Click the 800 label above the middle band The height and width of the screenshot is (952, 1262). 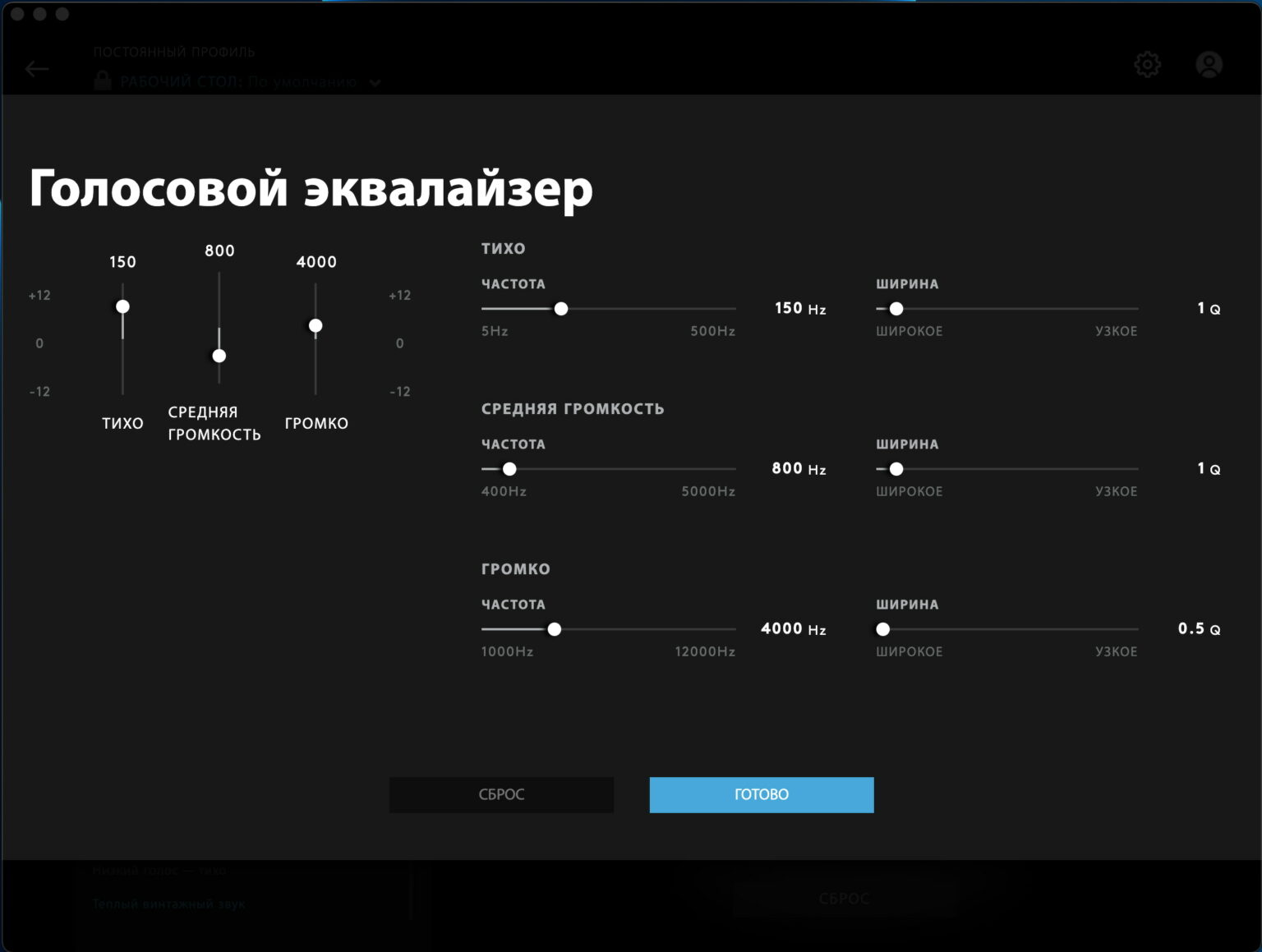pyautogui.click(x=219, y=251)
